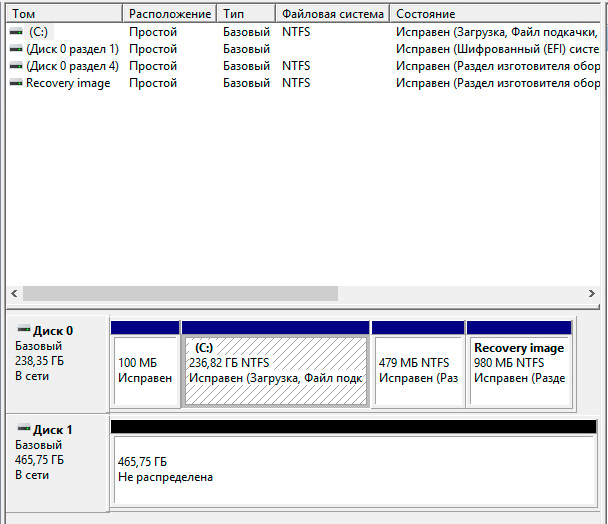
Task: Select the 479 МБ NTFS partition block
Action: click(418, 370)
